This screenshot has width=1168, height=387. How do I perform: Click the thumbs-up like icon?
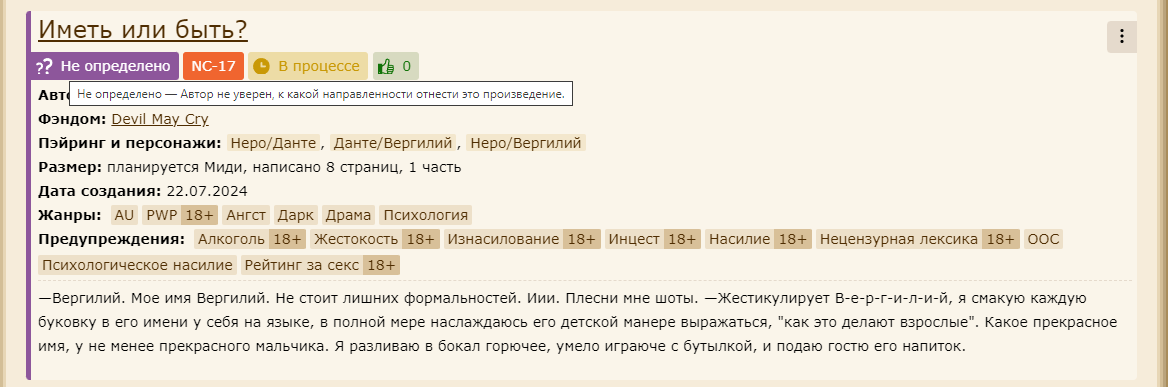point(386,66)
